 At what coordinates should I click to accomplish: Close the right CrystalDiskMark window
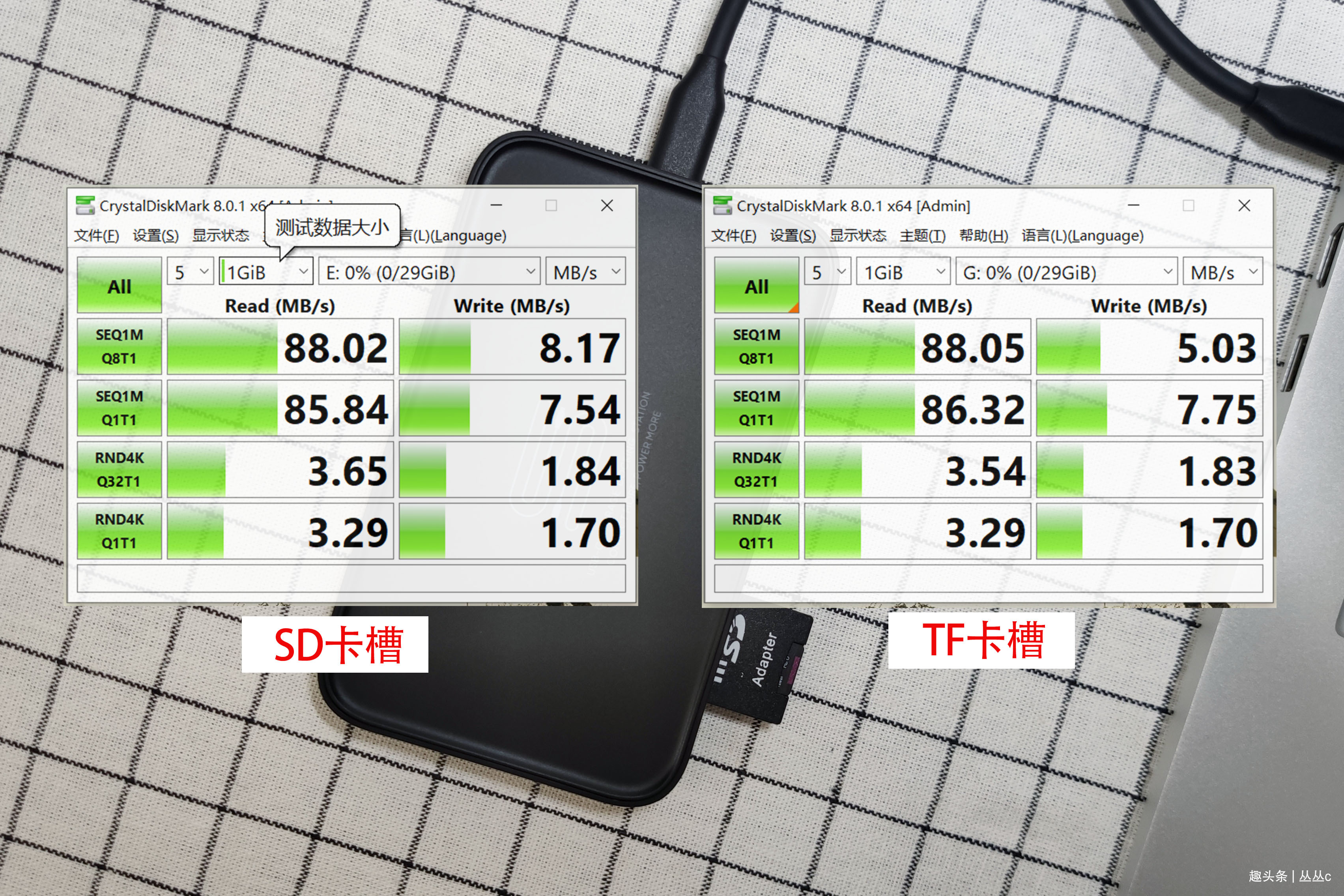pyautogui.click(x=1245, y=205)
